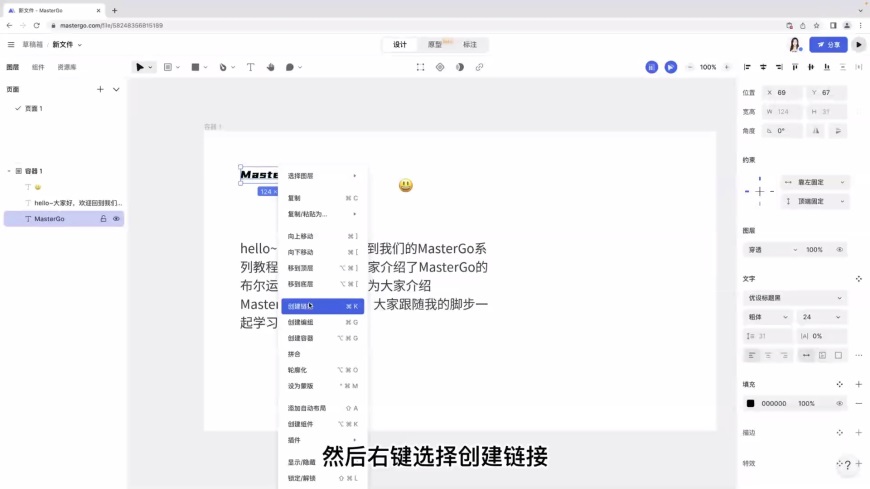Viewport: 870px width, 489px height.
Task: Click the black fill color swatch
Action: [751, 404]
